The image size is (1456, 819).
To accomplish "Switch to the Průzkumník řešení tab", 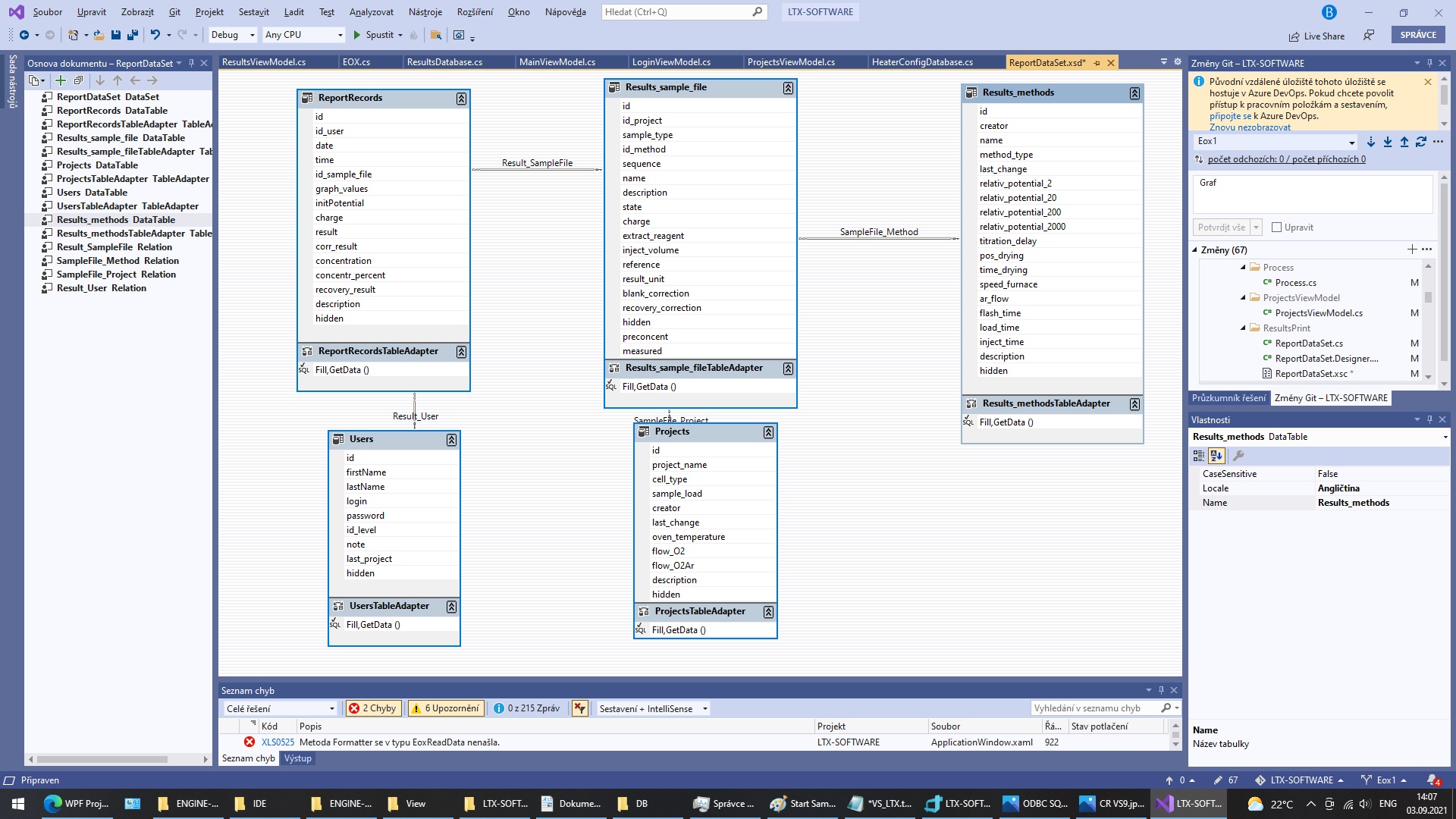I will (x=1228, y=398).
